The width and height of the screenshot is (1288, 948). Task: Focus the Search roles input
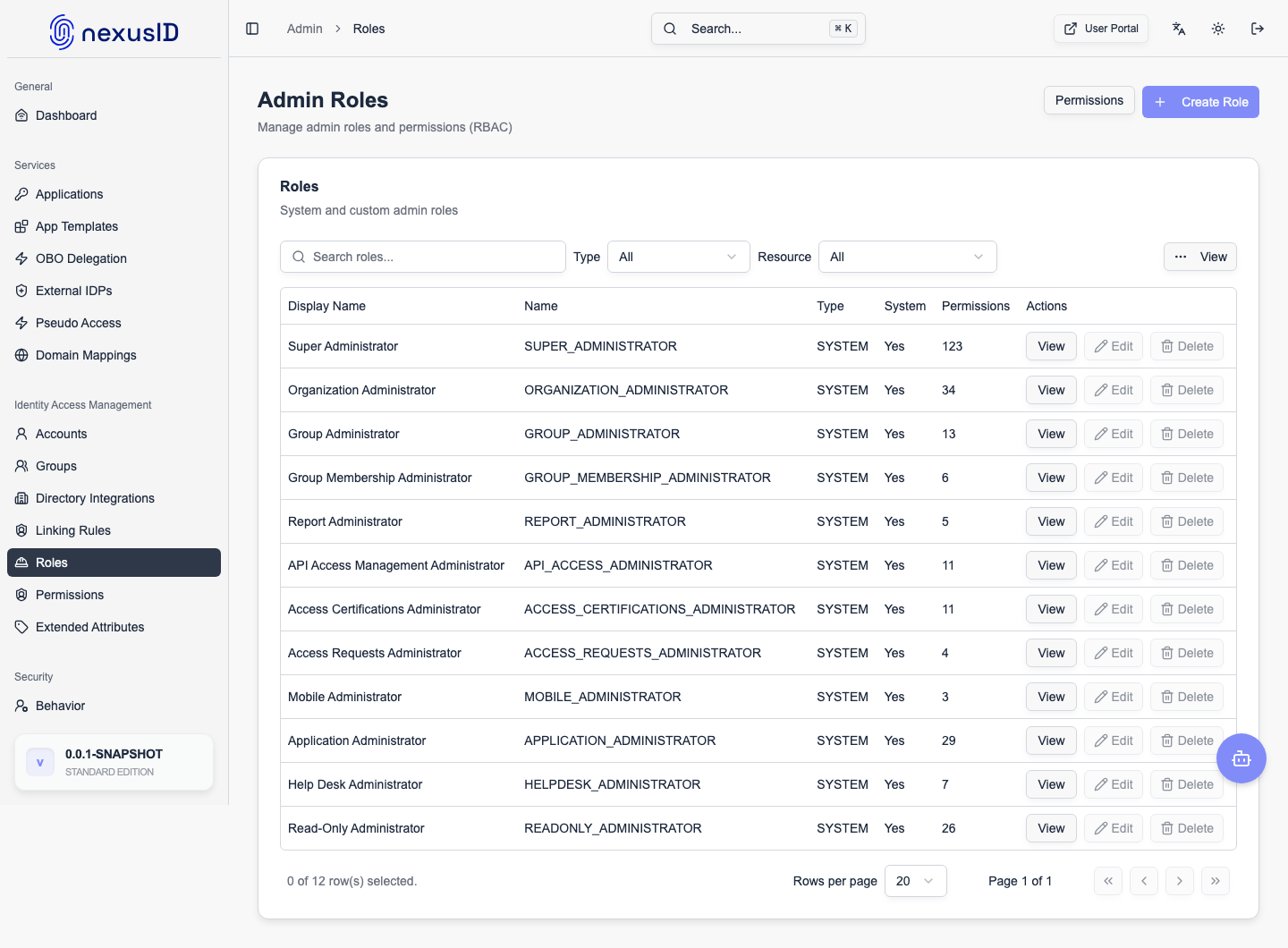tap(423, 257)
